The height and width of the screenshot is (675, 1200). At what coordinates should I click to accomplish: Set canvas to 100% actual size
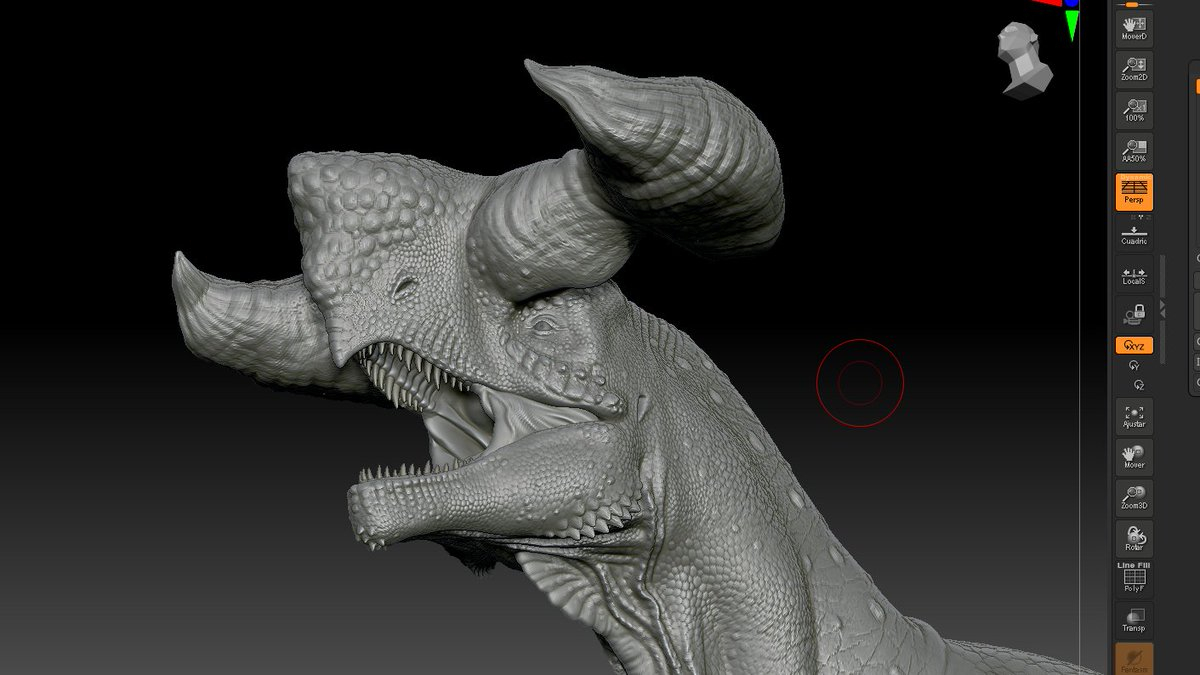click(x=1134, y=108)
